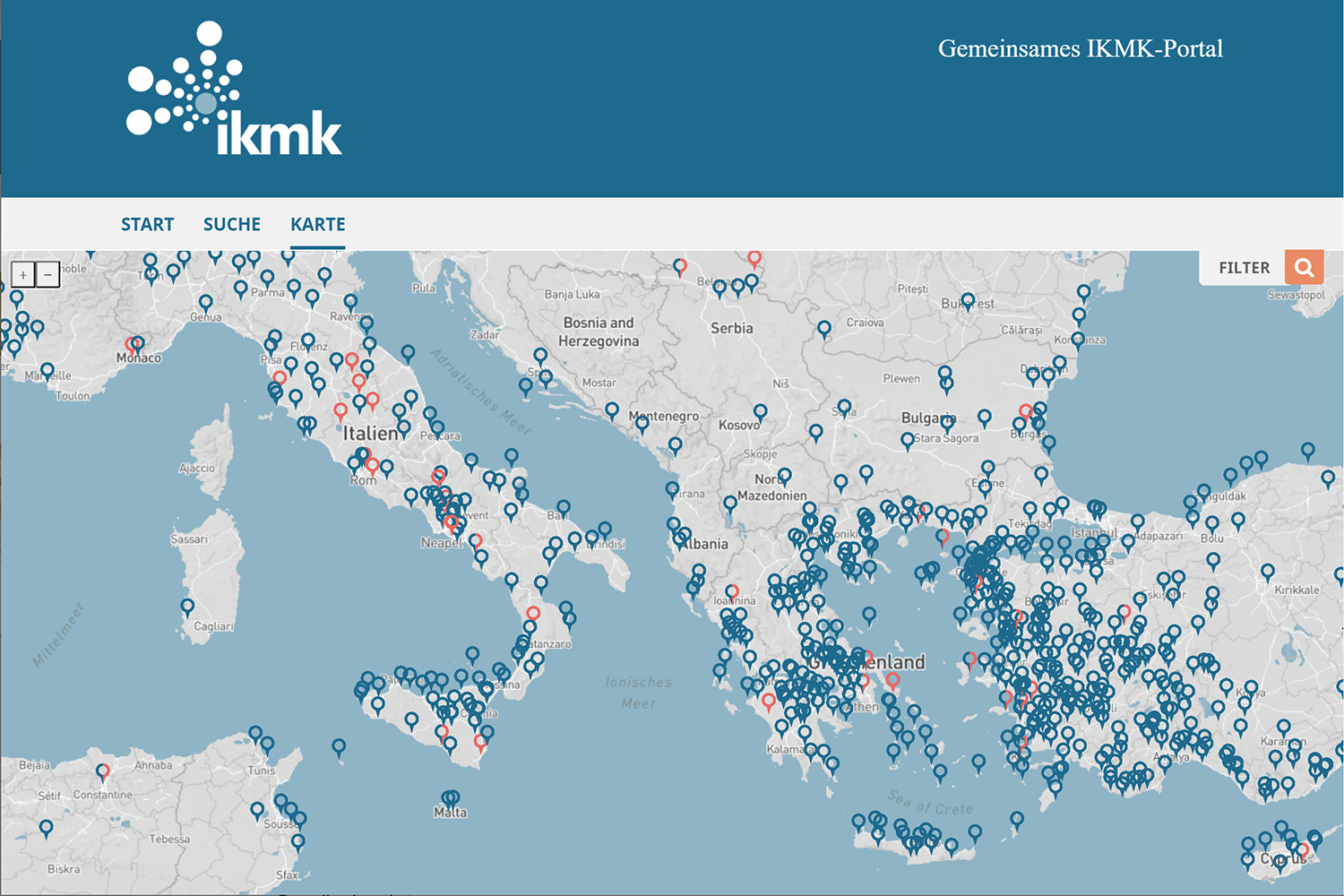
Task: Click the red pin near Constantine
Action: [103, 771]
